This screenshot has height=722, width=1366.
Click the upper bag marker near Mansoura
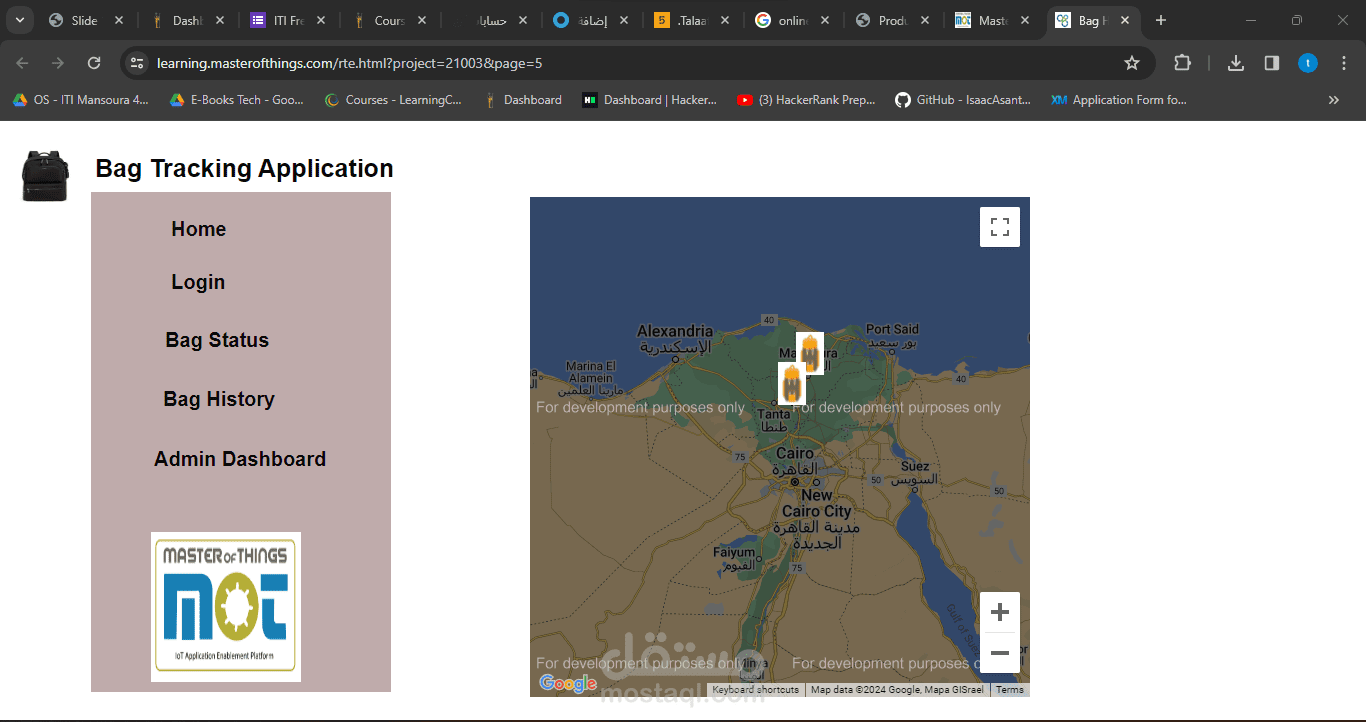click(x=810, y=353)
